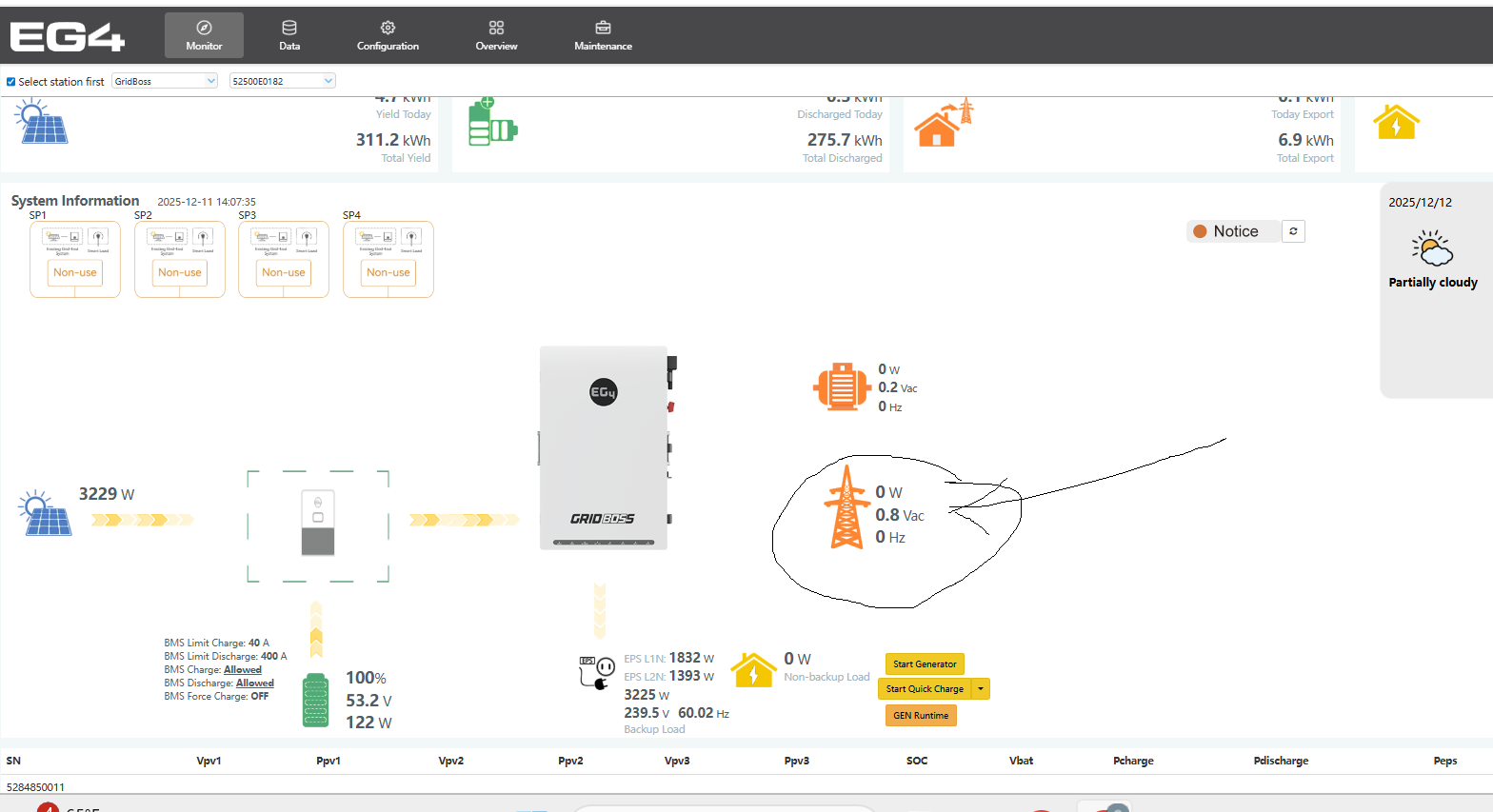Open the Data tab
The width and height of the screenshot is (1493, 812).
[289, 35]
